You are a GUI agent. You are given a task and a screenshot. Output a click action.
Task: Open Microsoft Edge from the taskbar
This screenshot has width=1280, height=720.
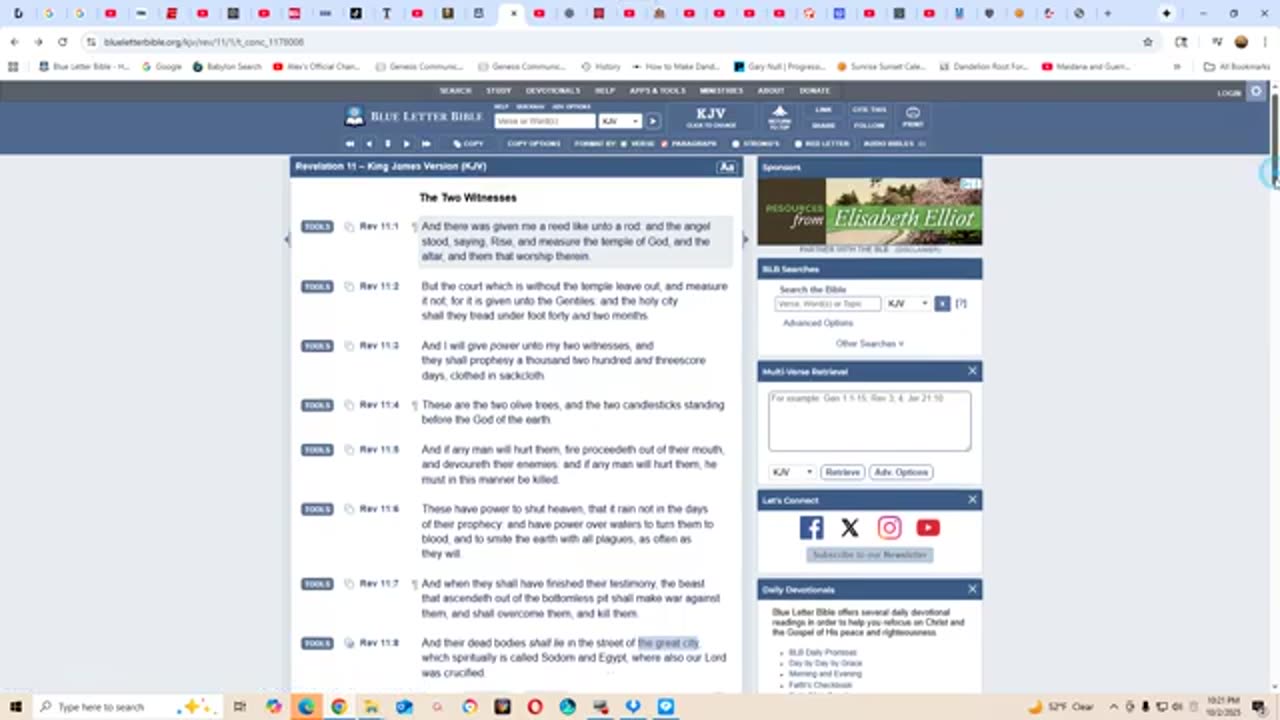click(x=306, y=707)
